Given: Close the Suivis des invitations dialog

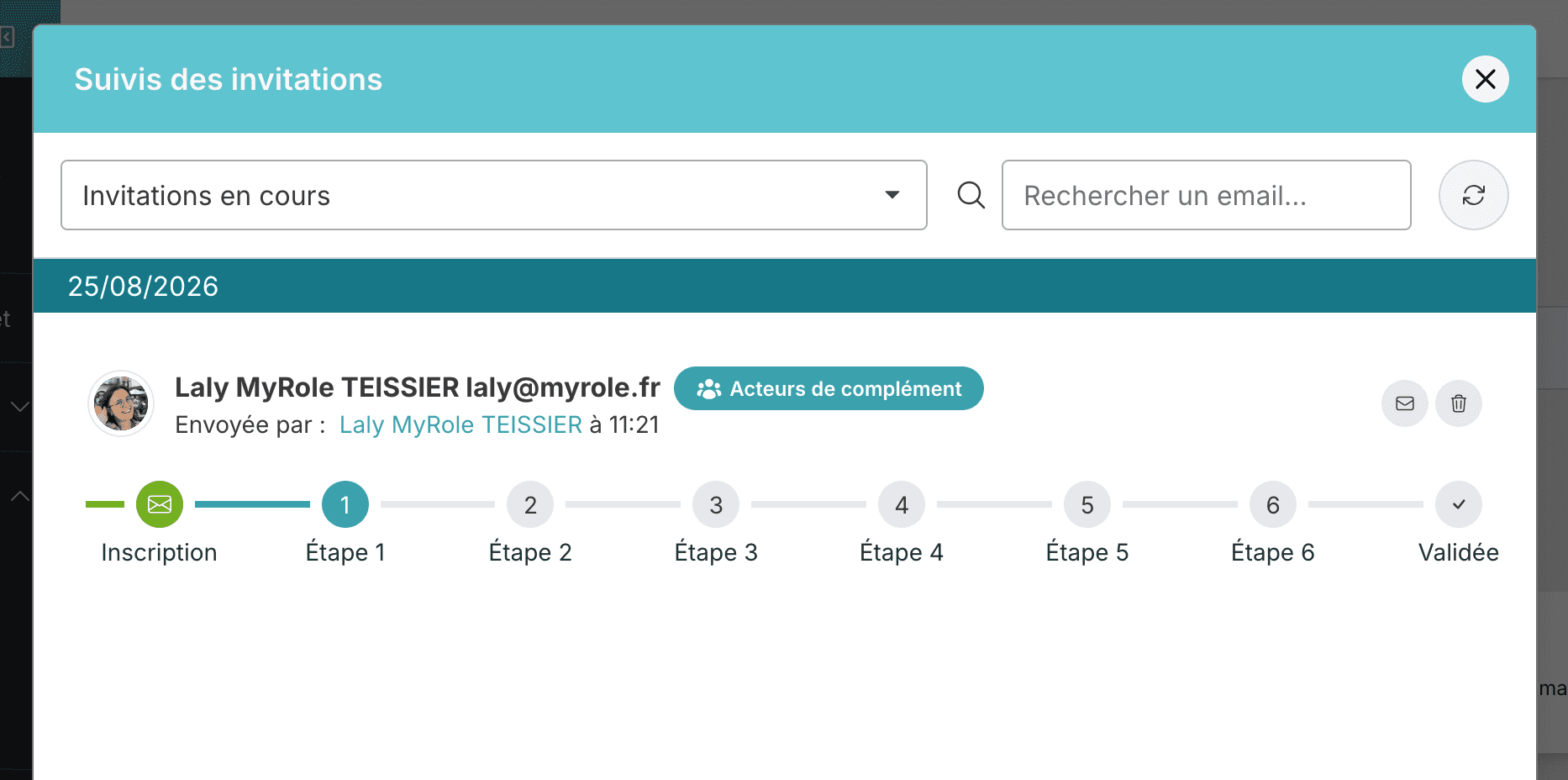Looking at the screenshot, I should [x=1485, y=79].
